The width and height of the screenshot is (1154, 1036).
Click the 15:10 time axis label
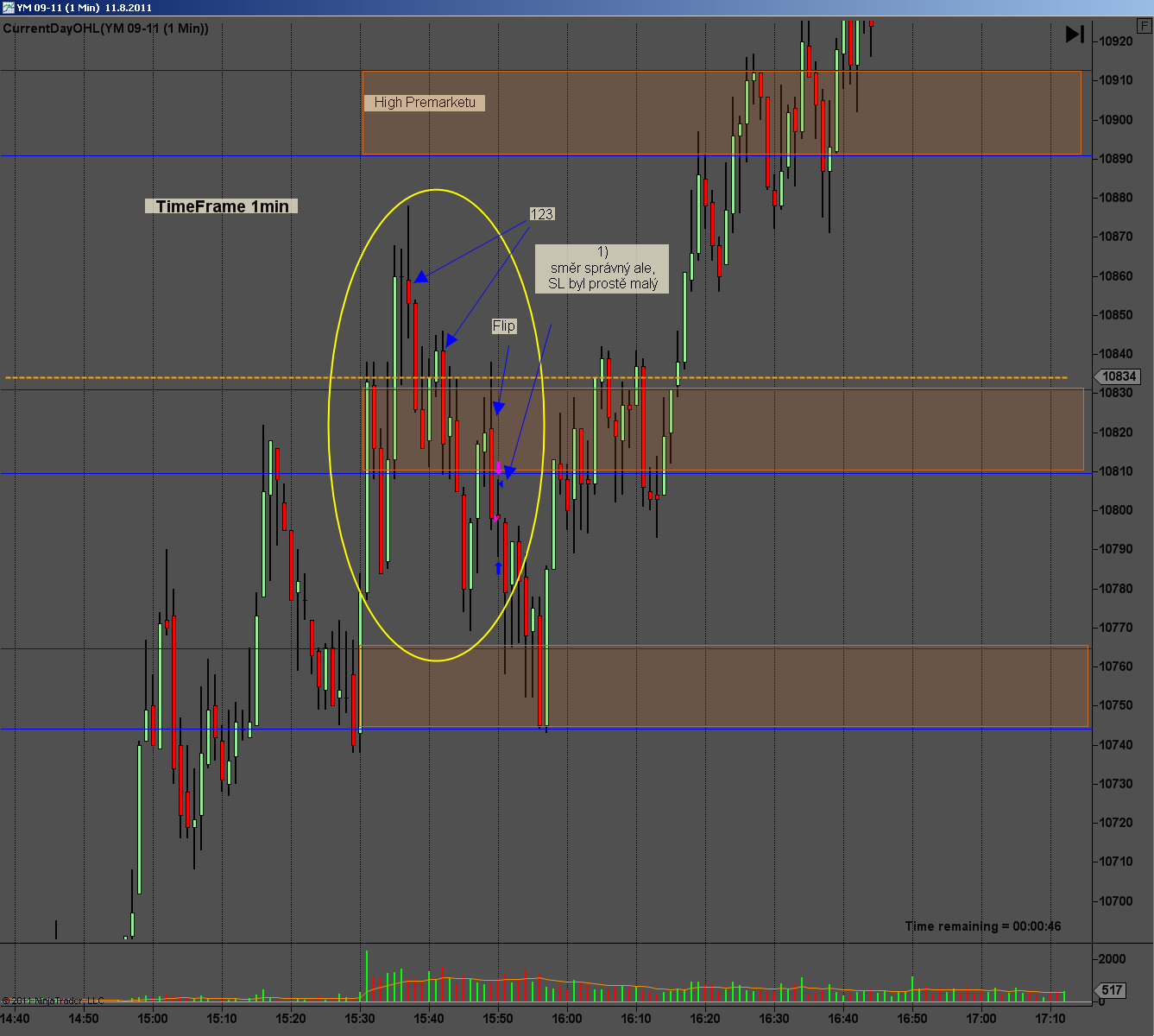(222, 1019)
